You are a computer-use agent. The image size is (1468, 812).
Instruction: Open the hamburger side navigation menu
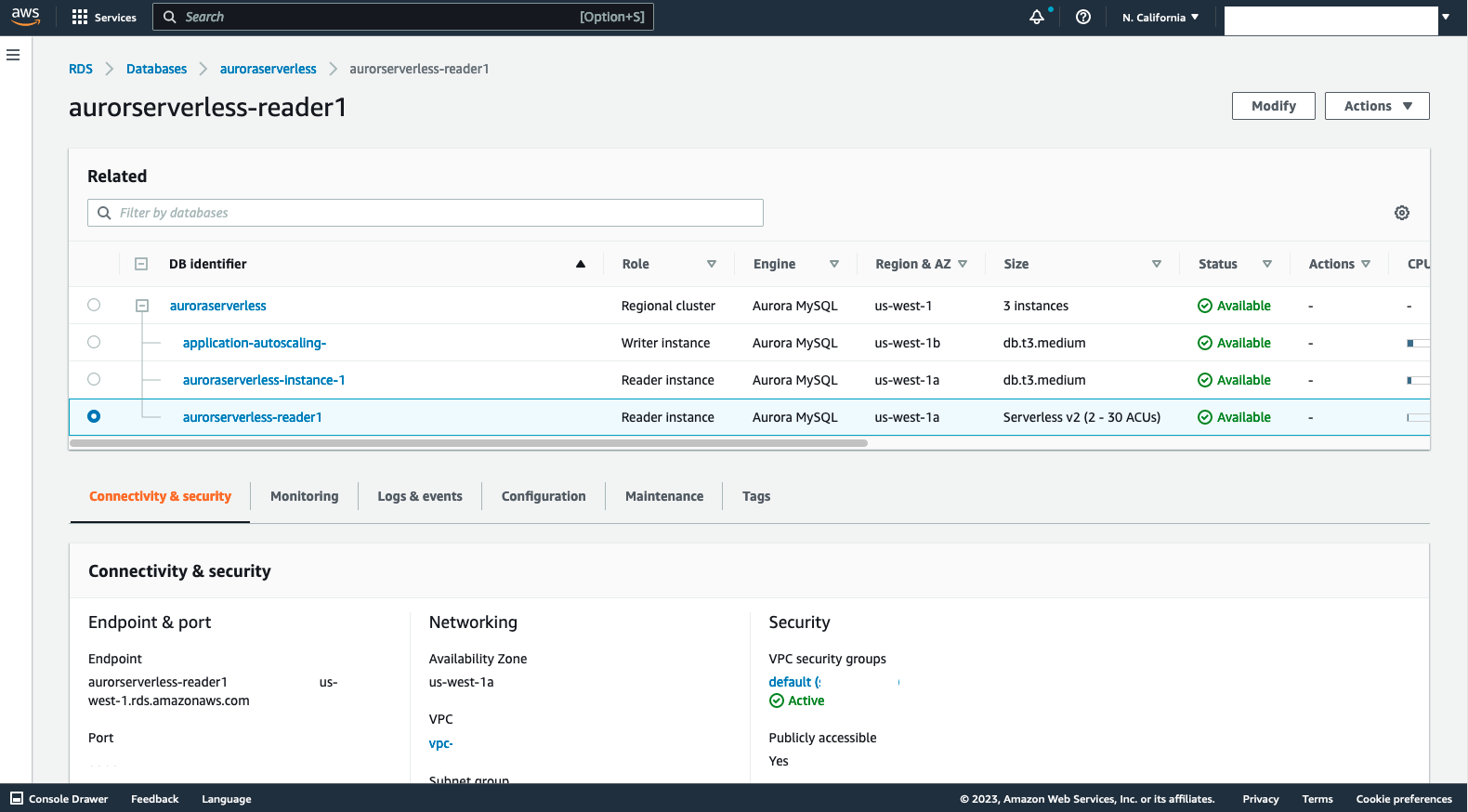[13, 55]
